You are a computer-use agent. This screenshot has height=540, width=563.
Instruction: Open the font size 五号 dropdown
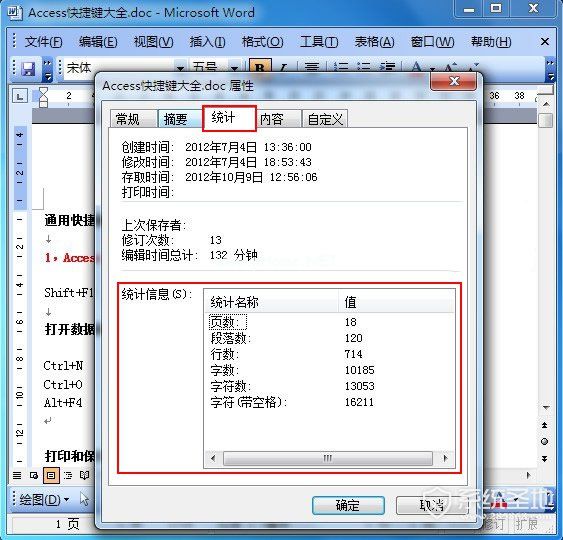234,68
